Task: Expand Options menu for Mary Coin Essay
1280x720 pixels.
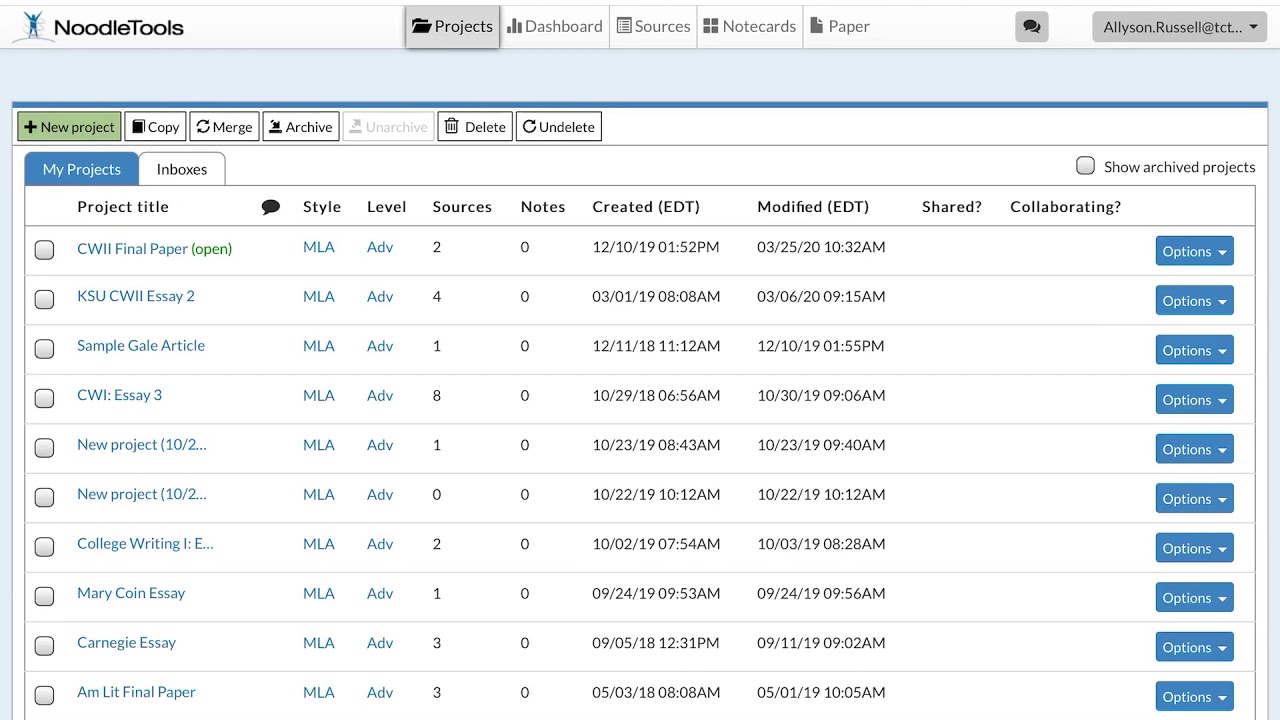Action: click(x=1194, y=598)
